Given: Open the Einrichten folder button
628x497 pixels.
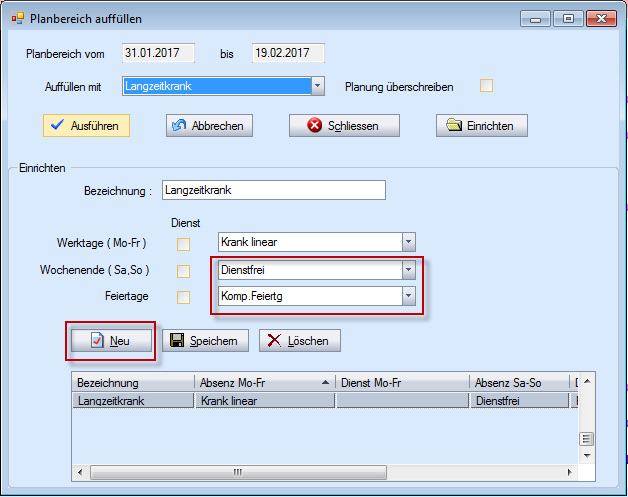Looking at the screenshot, I should tap(482, 126).
